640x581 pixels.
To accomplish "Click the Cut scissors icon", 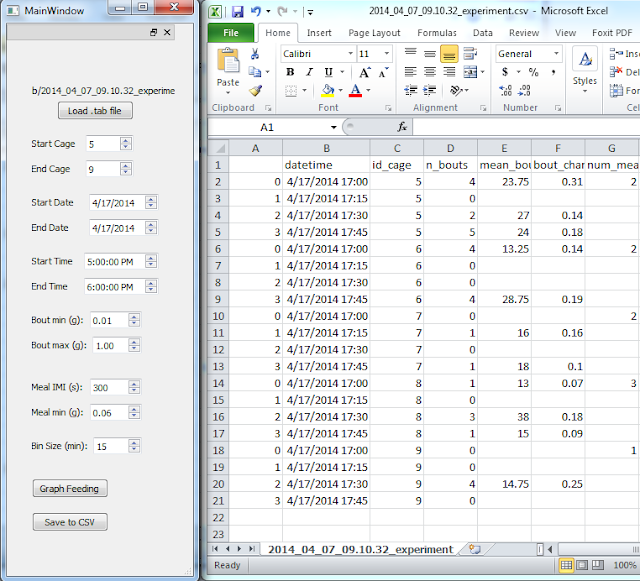I will [x=255, y=54].
